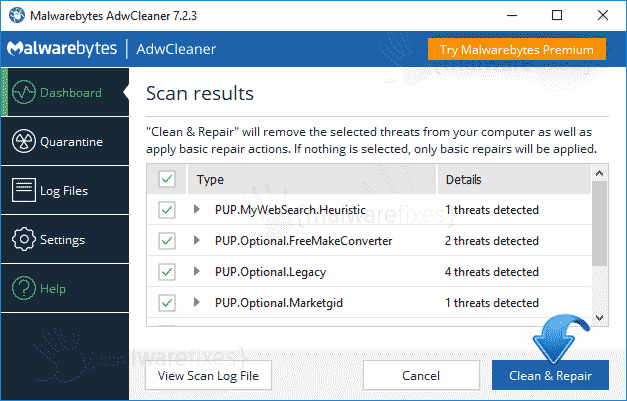The height and width of the screenshot is (401, 627).
Task: Select the PUP.MyWebSearch.Heuristic entry text
Action: 290,210
